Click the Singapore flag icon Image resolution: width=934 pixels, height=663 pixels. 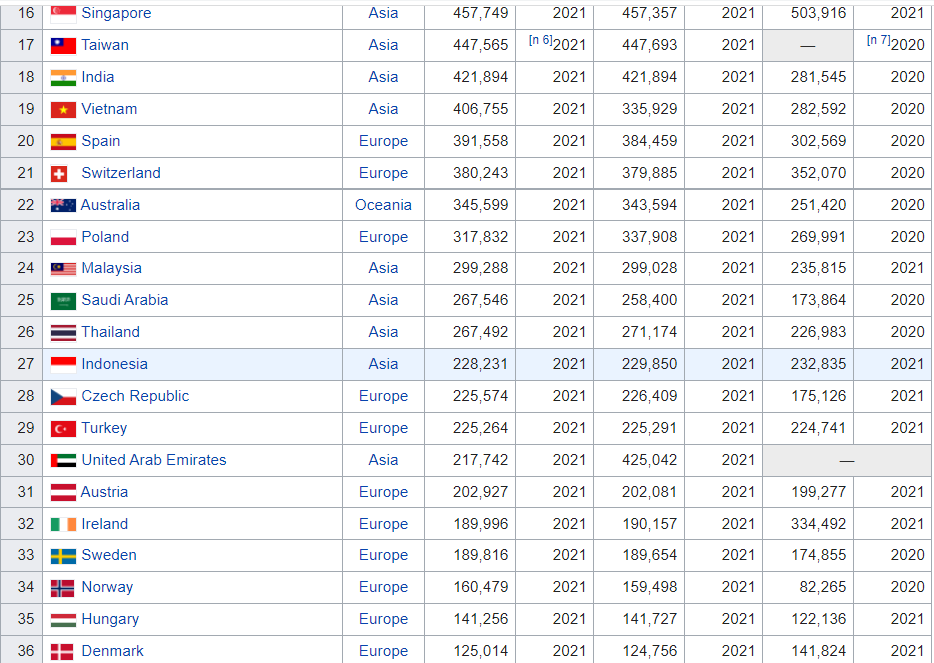(63, 13)
